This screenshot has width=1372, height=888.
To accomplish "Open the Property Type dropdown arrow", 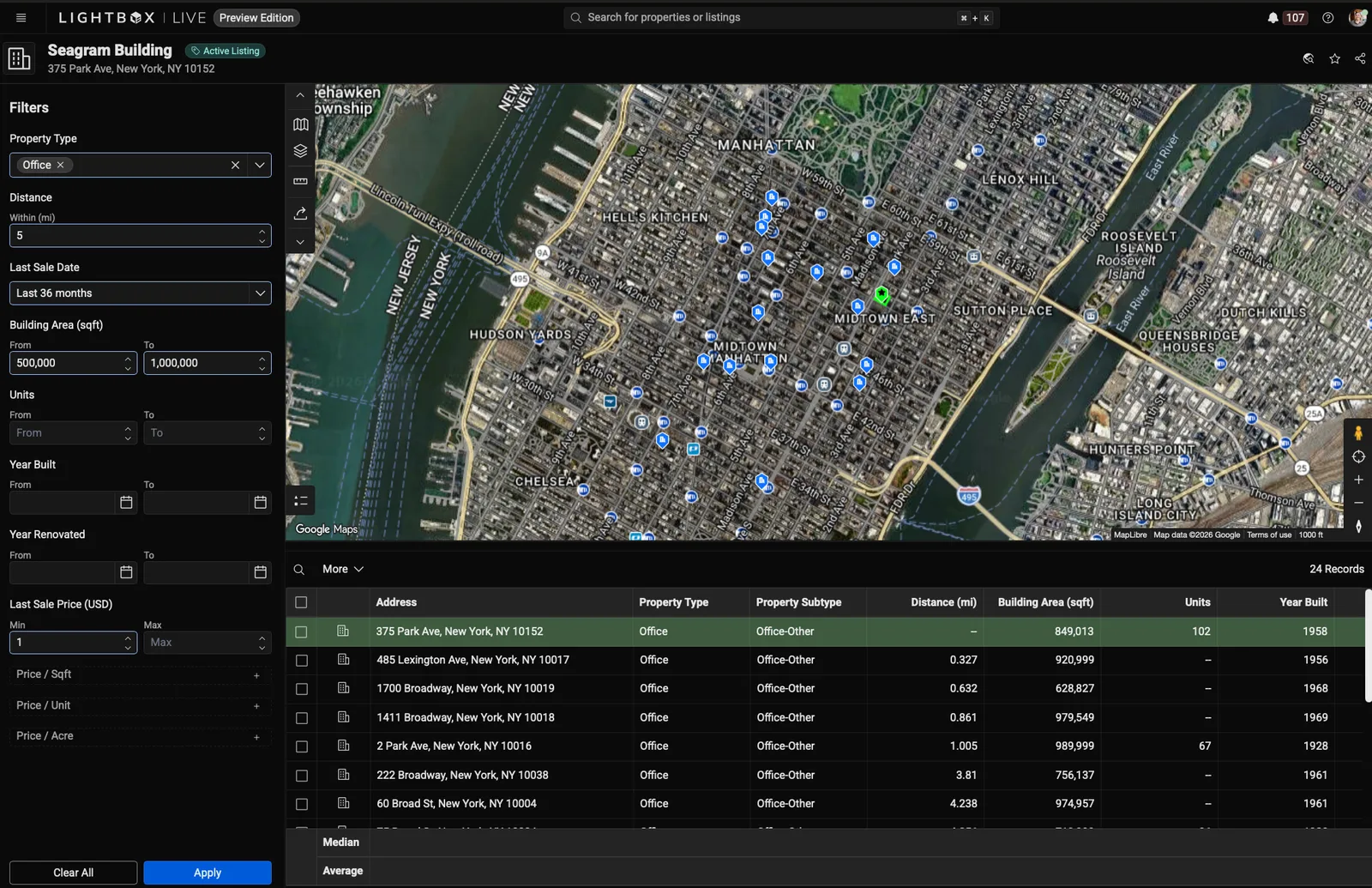I will click(x=260, y=165).
